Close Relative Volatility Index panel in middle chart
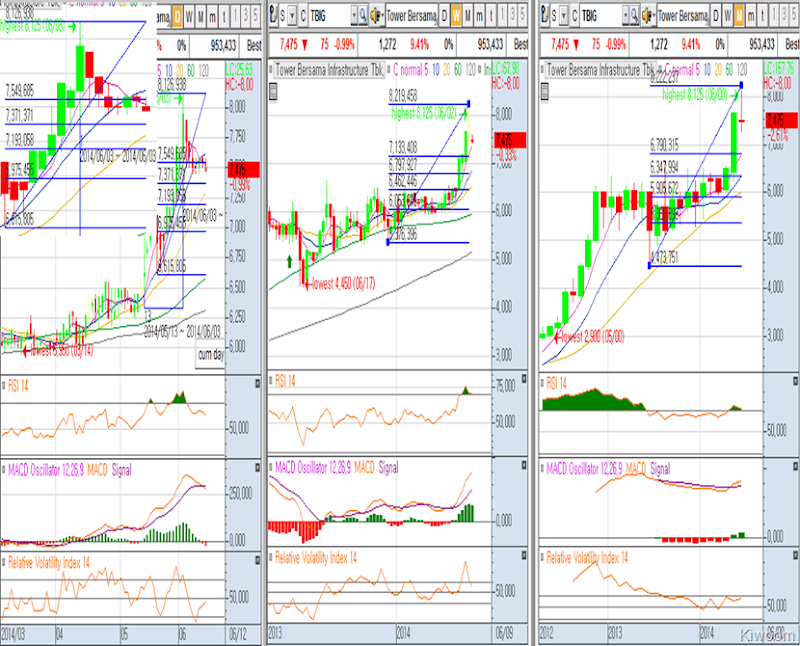The image size is (800, 646). pyautogui.click(x=524, y=557)
